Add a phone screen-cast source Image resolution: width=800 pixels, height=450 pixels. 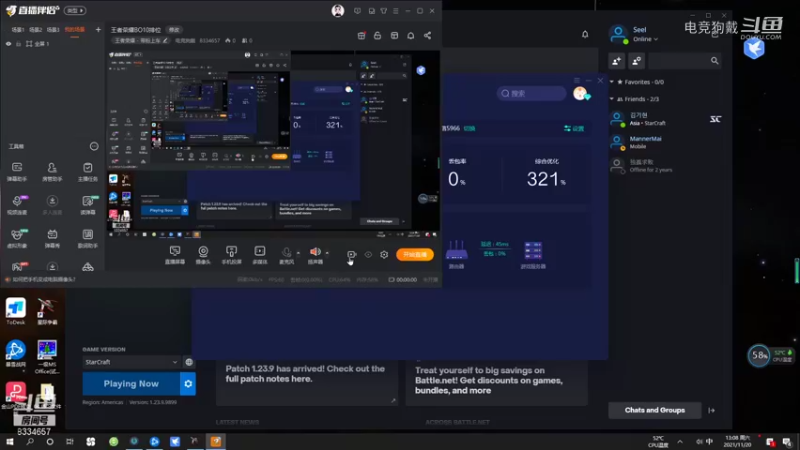(231, 255)
